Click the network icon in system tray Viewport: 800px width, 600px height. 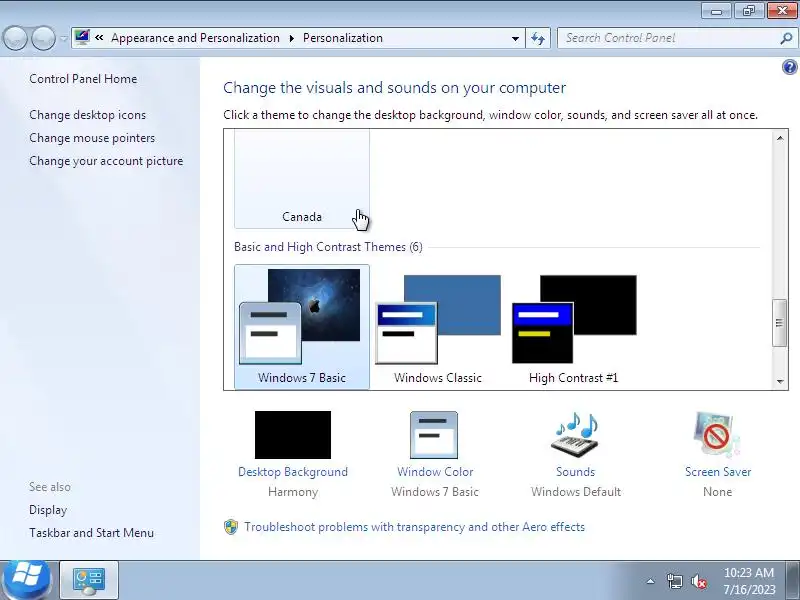pos(674,581)
